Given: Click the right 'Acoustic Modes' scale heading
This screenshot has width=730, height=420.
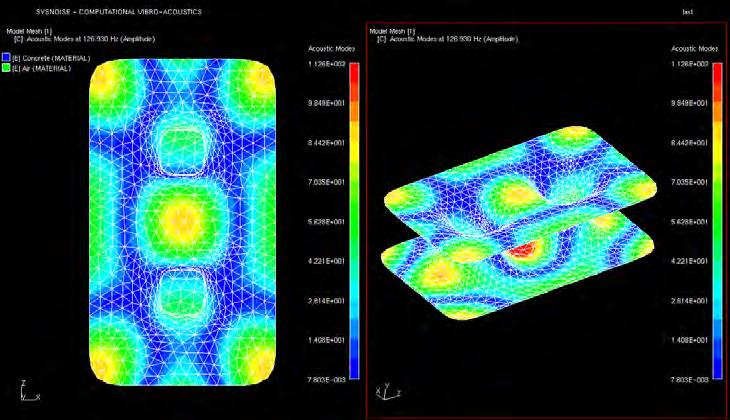Looking at the screenshot, I should click(x=695, y=49).
